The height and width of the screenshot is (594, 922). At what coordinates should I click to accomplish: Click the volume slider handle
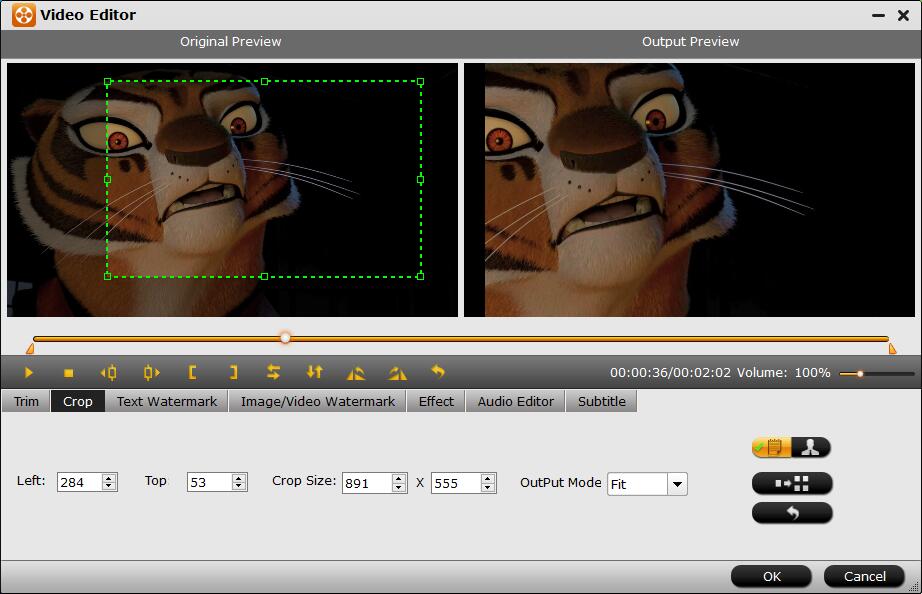(x=859, y=374)
